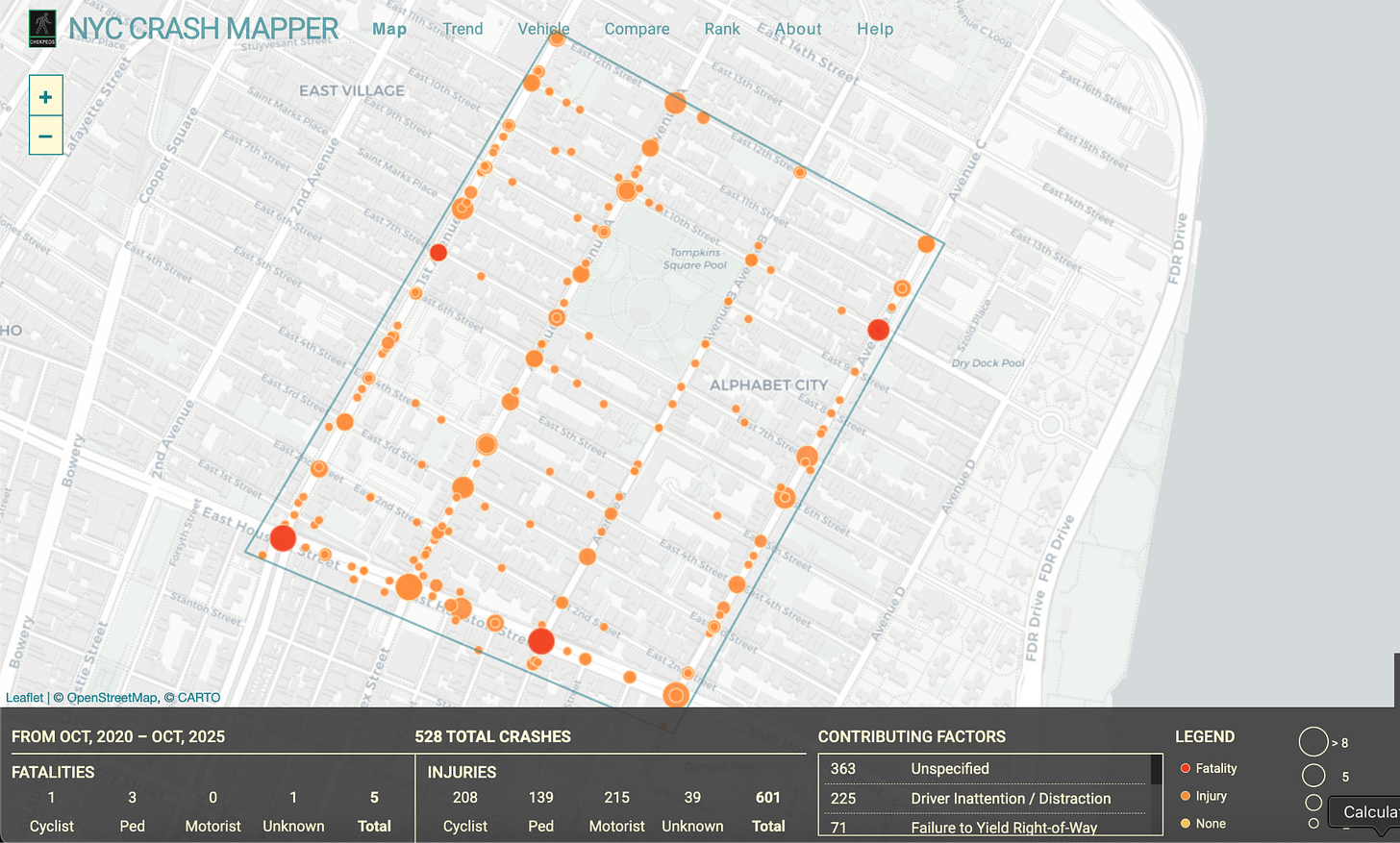Click the FROM OCT, 2020 – OCT, 2025 date range
This screenshot has width=1400, height=843.
118,736
